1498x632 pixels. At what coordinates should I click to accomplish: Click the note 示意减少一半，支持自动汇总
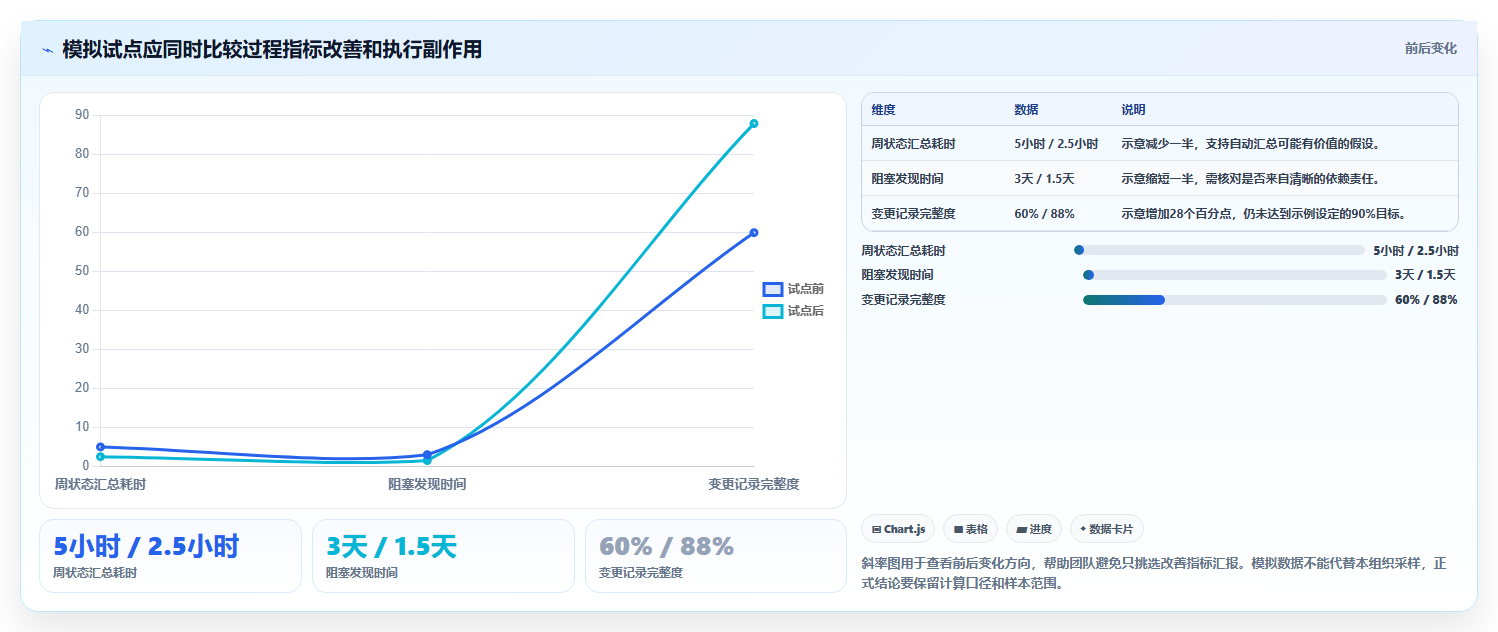click(1251, 143)
